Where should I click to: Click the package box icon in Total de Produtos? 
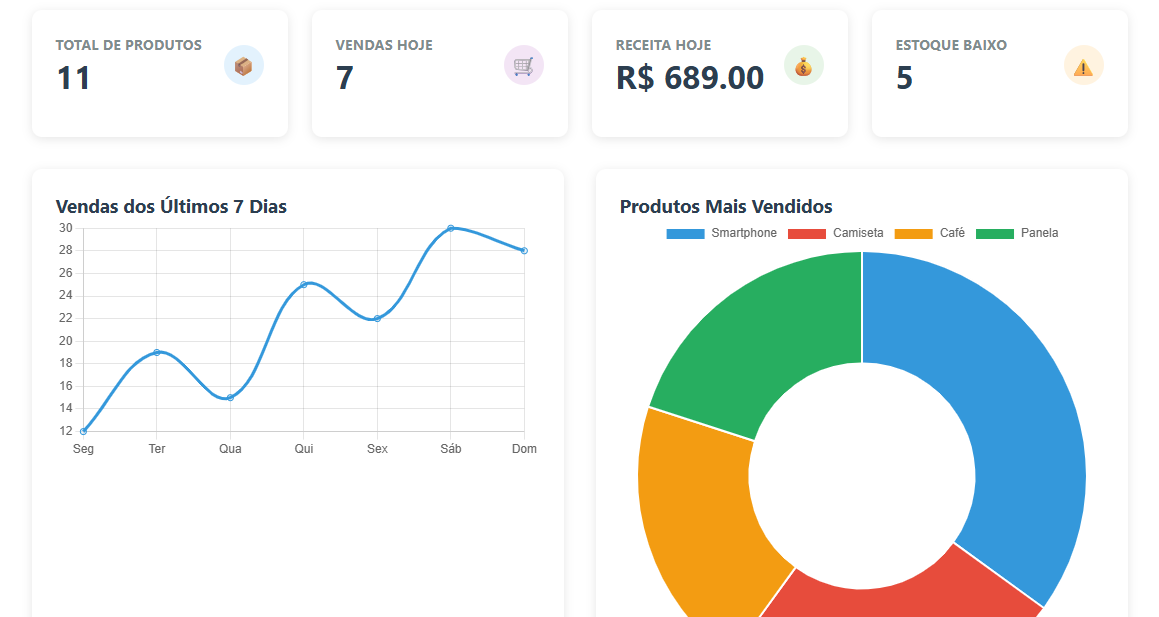pyautogui.click(x=243, y=66)
